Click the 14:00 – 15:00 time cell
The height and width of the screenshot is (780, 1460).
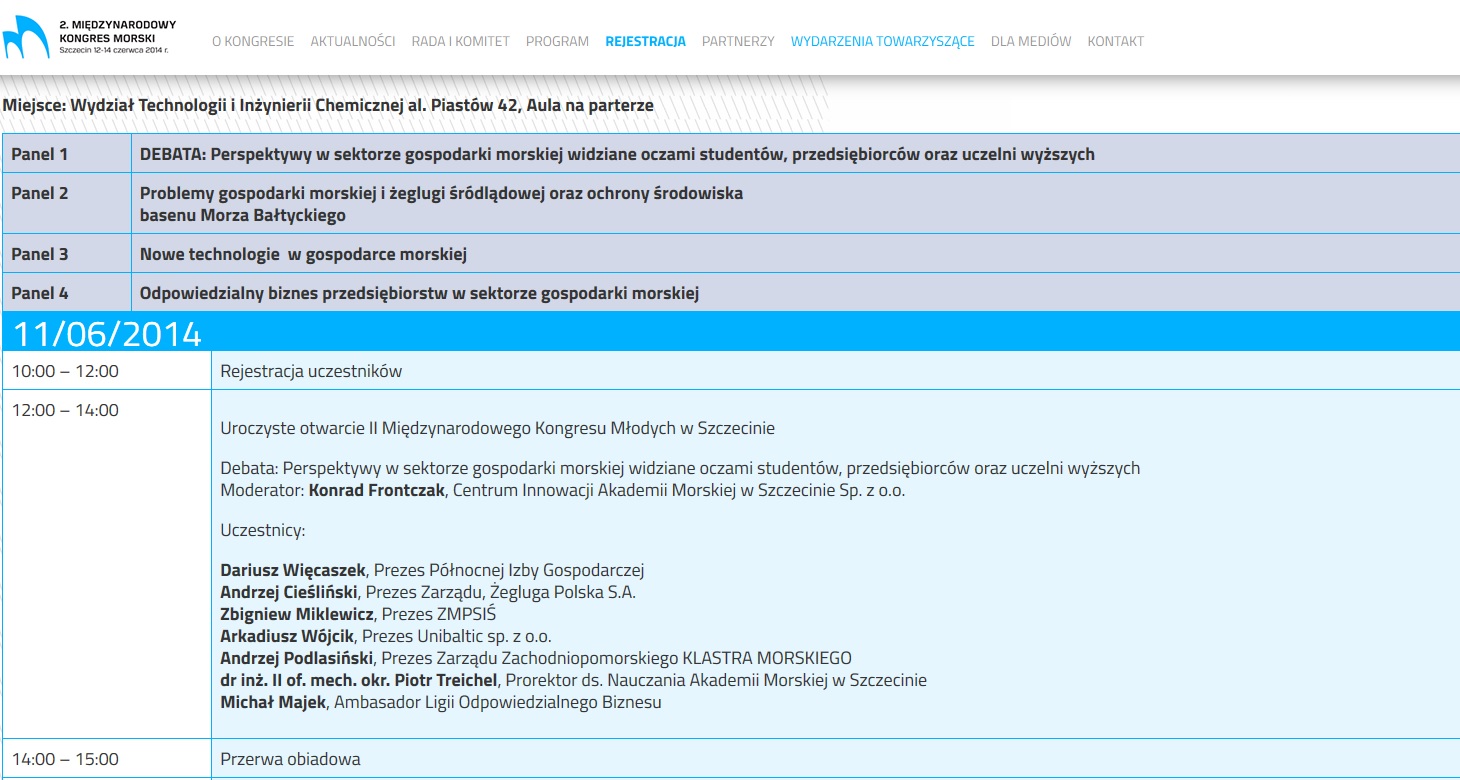pos(106,759)
